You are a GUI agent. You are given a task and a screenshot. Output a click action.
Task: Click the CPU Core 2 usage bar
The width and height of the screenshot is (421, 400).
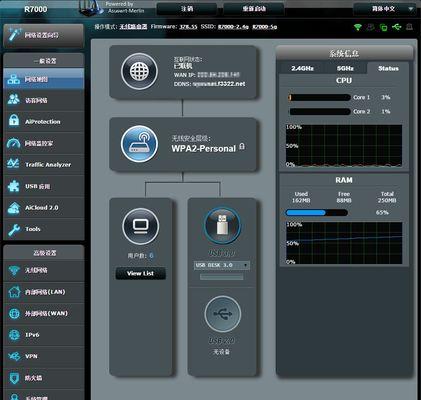(x=319, y=111)
